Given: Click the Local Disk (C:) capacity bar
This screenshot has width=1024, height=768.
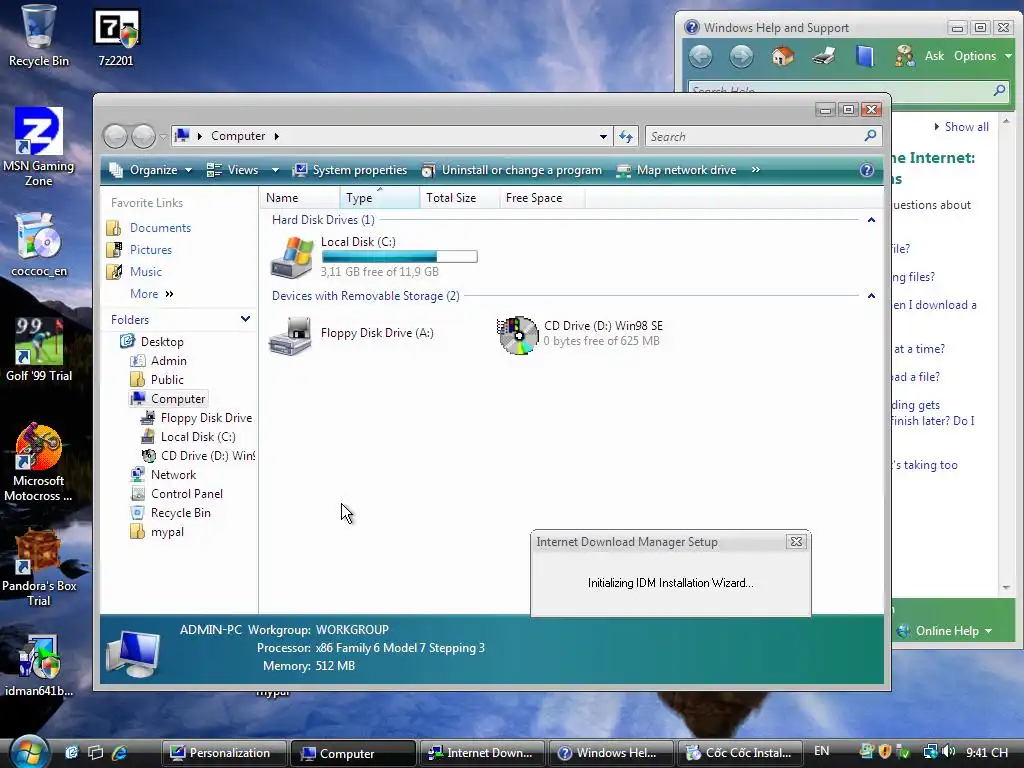Looking at the screenshot, I should pyautogui.click(x=400, y=257).
